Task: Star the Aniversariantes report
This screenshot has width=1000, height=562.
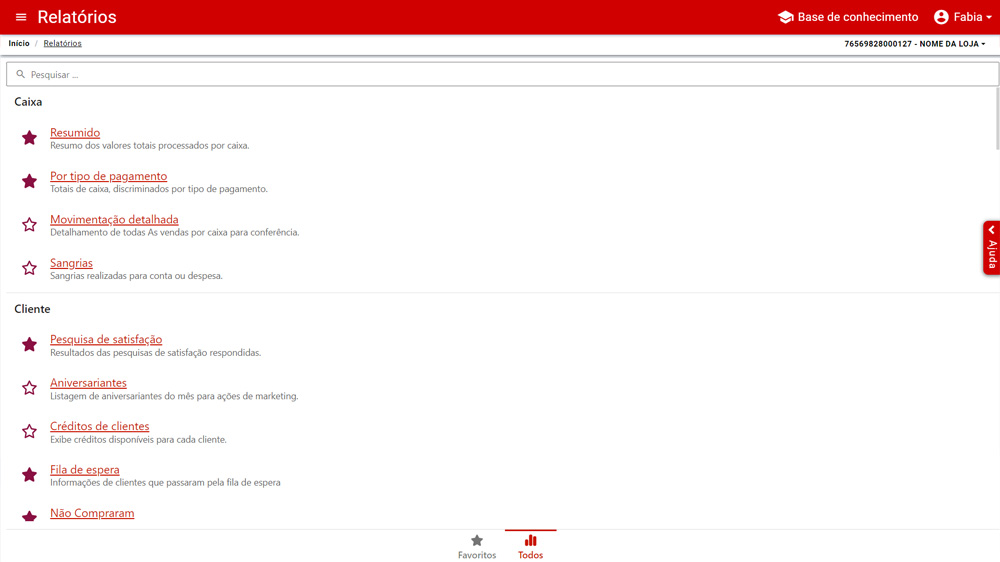Action: click(x=30, y=388)
